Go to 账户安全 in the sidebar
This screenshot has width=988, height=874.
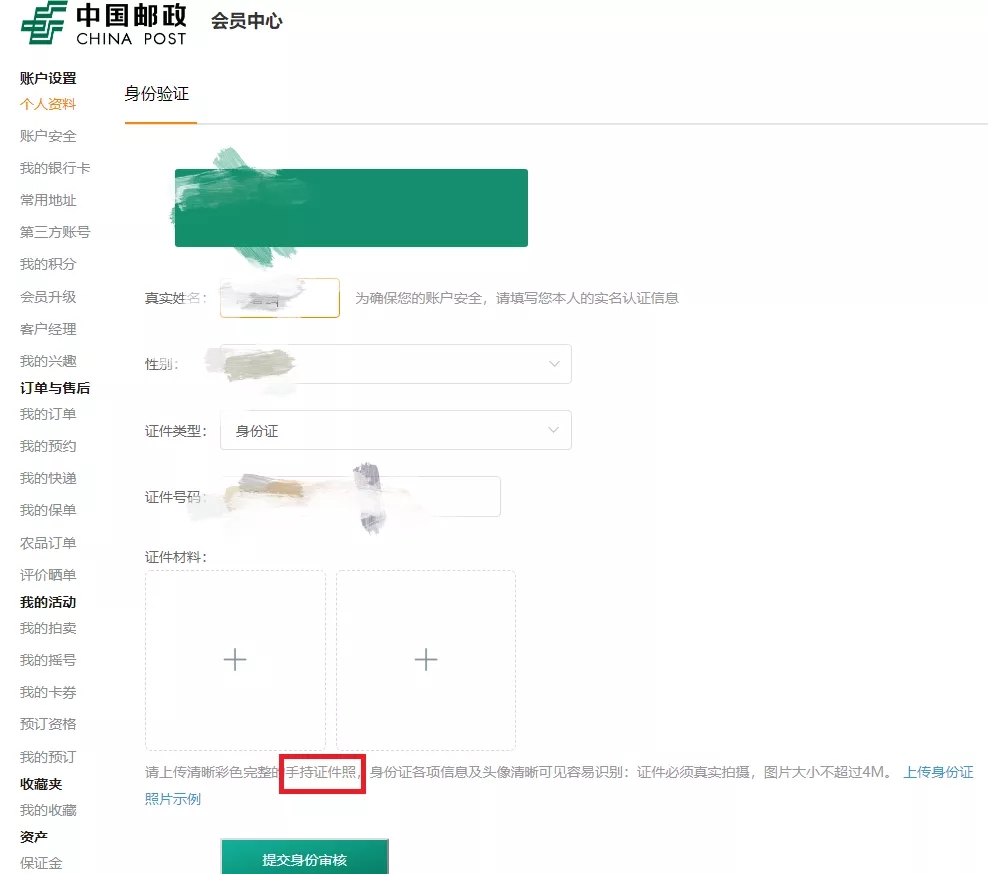48,136
